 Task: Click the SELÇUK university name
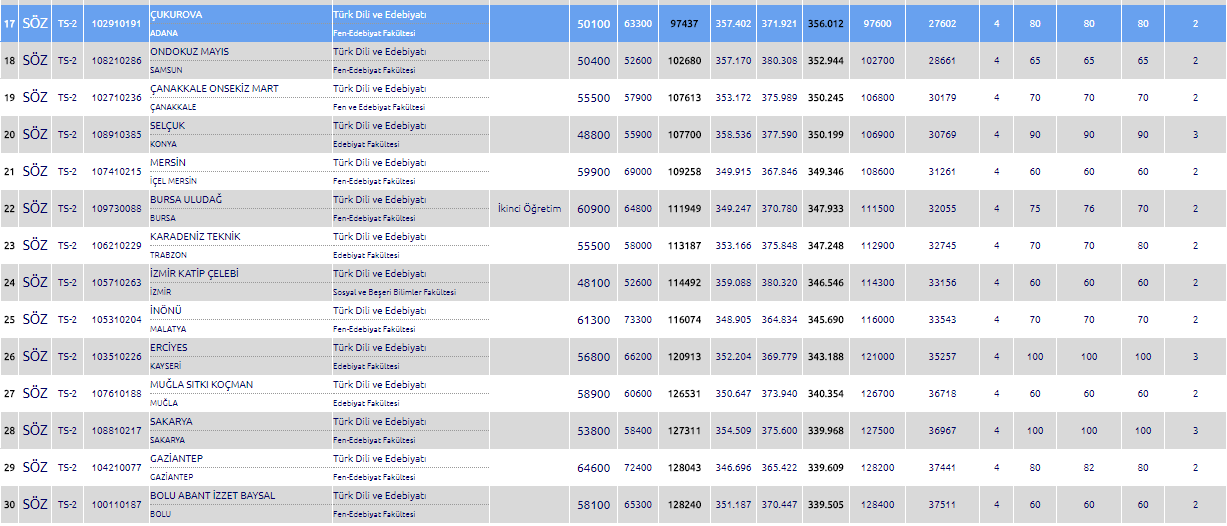point(167,126)
